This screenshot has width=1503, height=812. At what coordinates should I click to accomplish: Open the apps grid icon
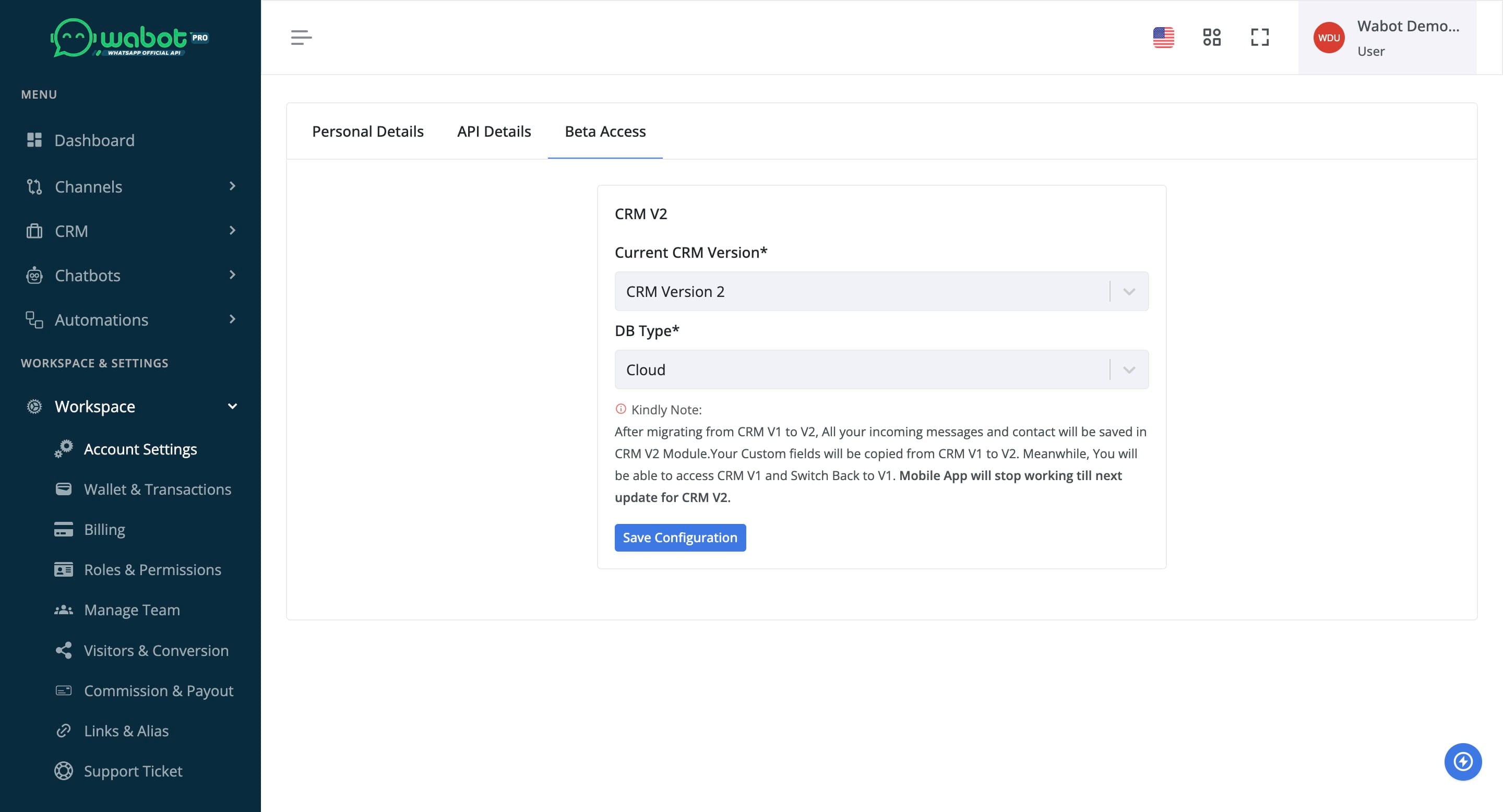pyautogui.click(x=1211, y=38)
